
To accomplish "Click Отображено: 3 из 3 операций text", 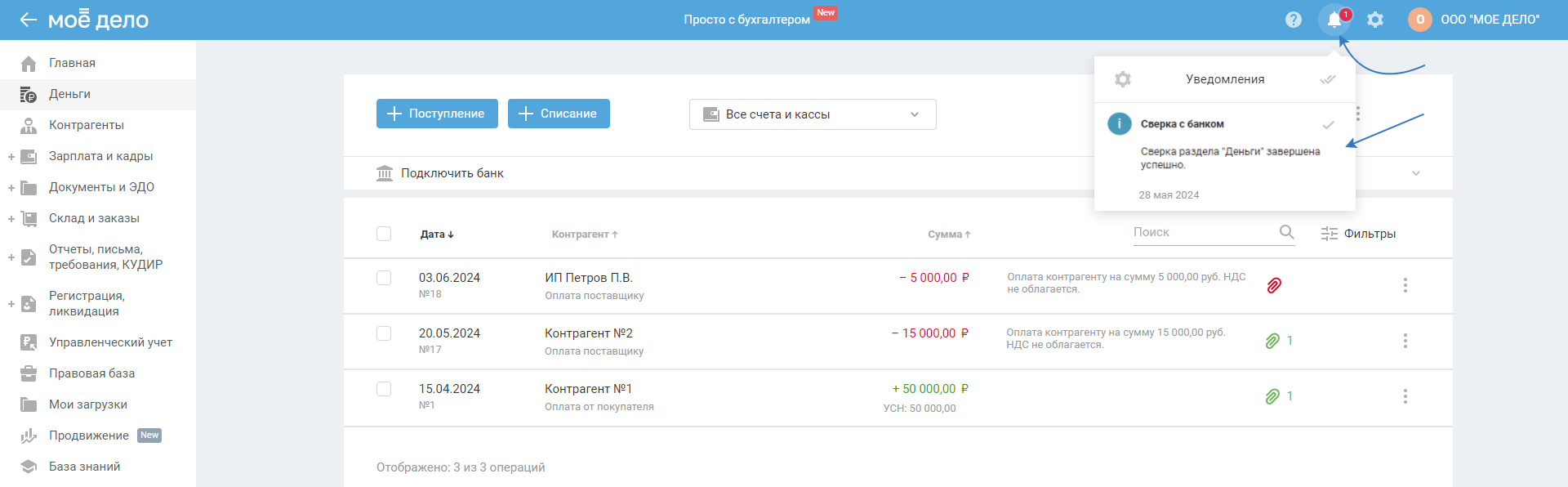I will tap(461, 467).
